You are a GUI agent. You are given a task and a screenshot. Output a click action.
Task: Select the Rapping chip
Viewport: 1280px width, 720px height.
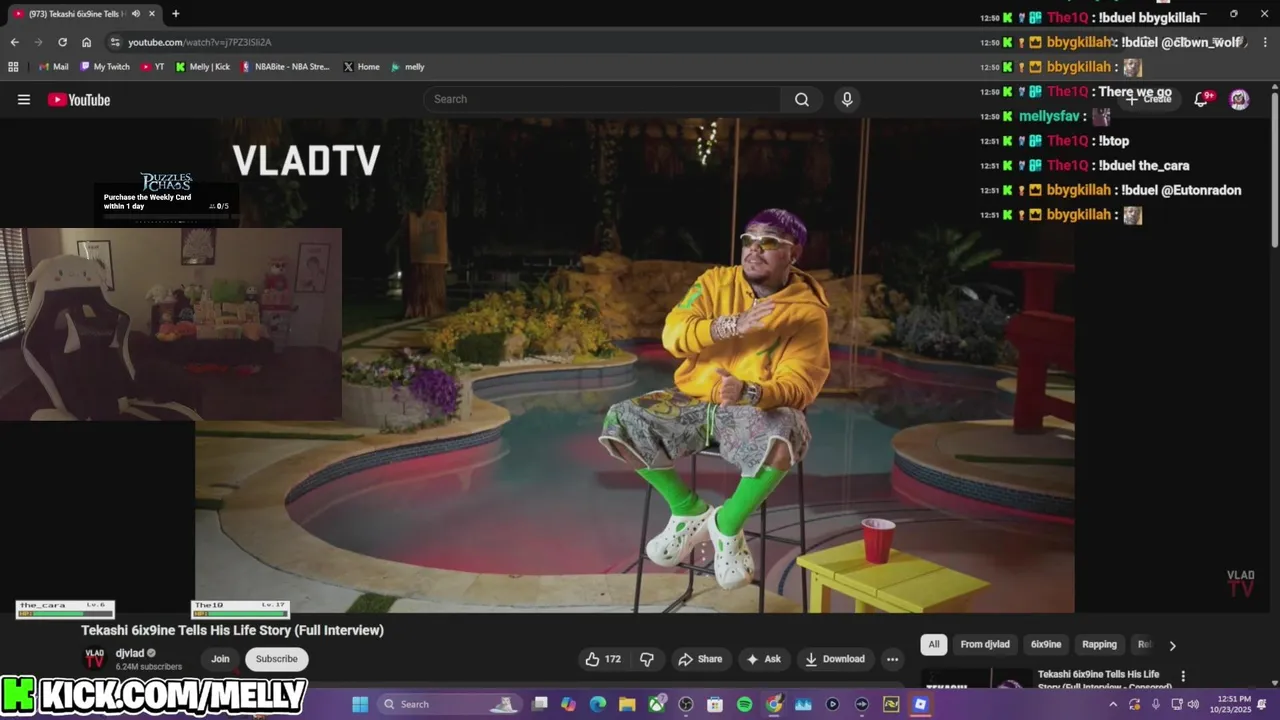click(x=1099, y=645)
